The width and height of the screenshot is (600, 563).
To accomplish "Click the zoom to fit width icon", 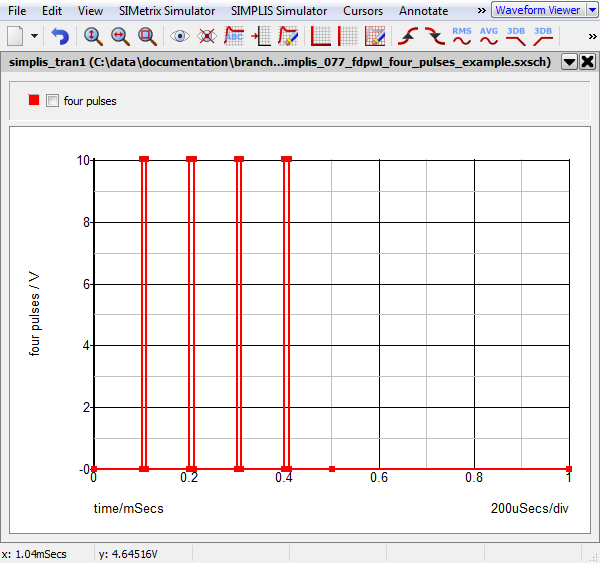I will click(120, 36).
